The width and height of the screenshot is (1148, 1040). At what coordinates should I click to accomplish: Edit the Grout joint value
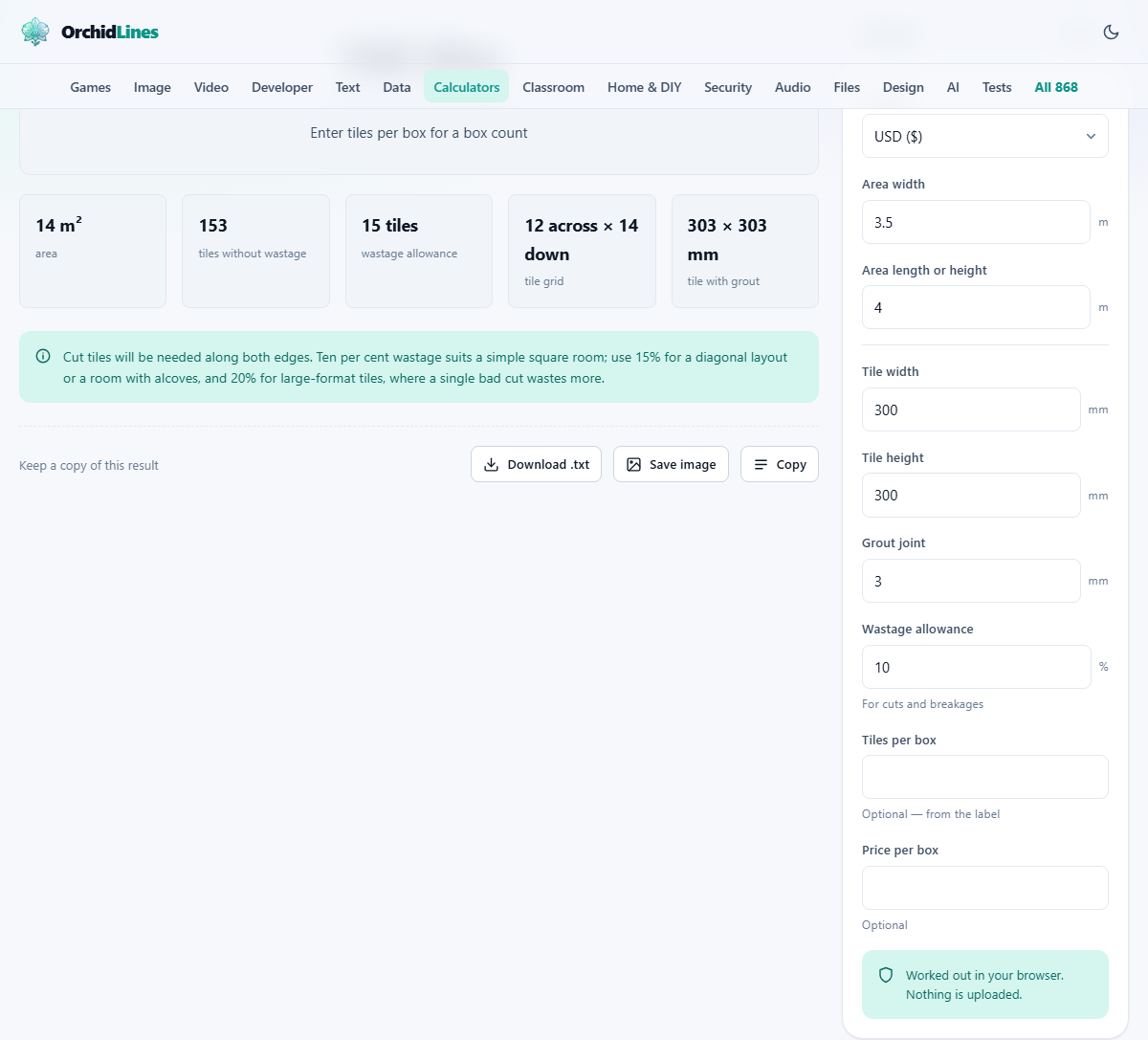coord(971,581)
